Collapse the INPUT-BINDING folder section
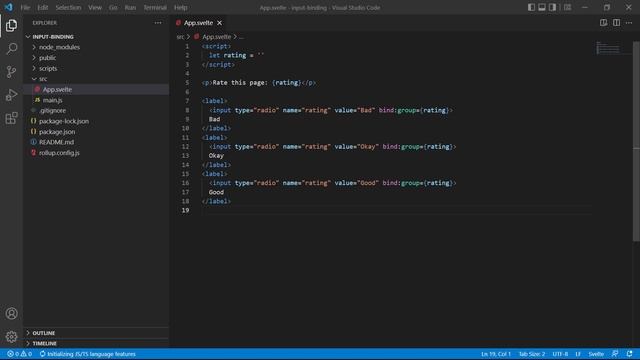Screen dimensions: 640x360 tap(96, 37)
